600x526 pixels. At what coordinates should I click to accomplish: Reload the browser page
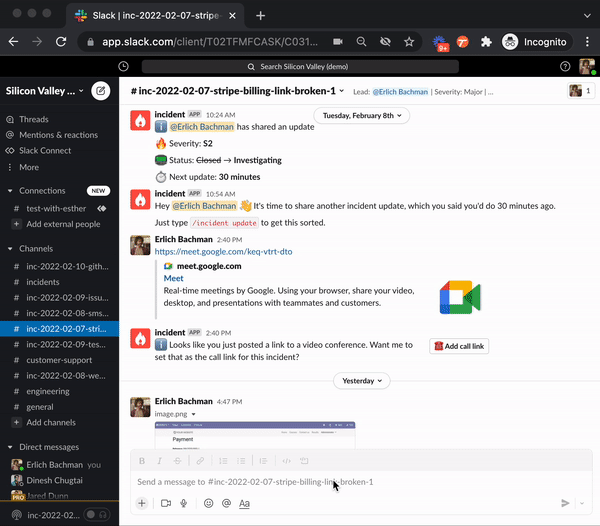click(61, 42)
